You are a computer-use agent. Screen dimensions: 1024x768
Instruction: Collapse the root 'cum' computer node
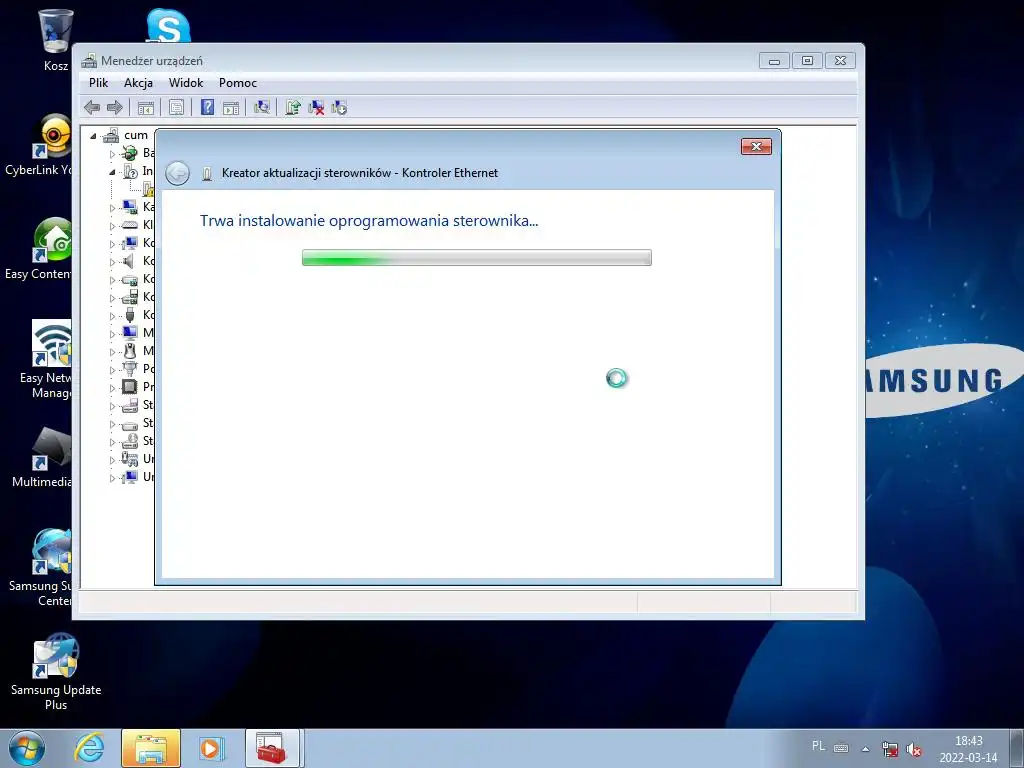[93, 136]
